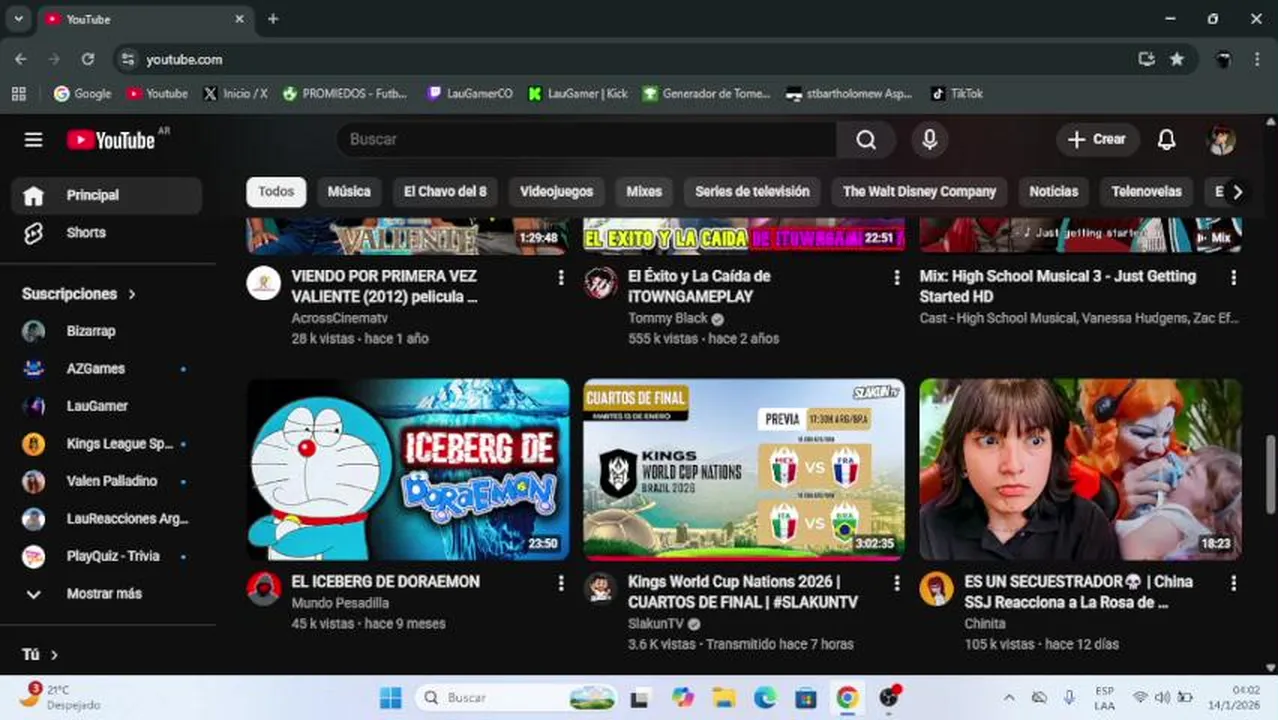
Task: Open the Chrome tab search dropdown
Action: point(18,19)
